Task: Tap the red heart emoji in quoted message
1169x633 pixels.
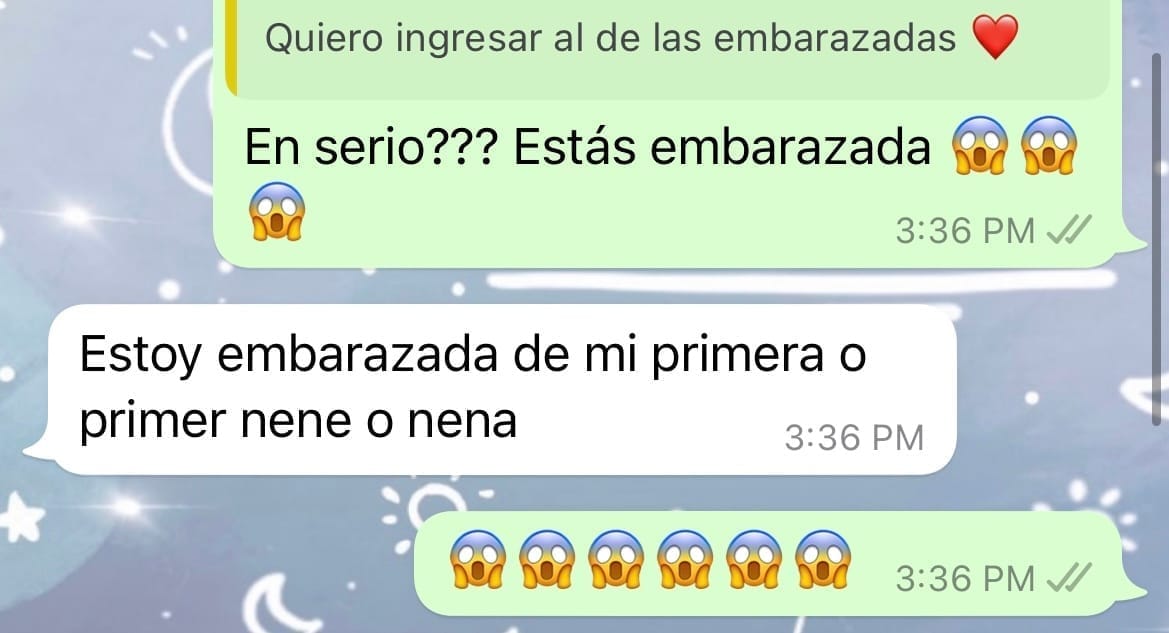Action: point(995,37)
